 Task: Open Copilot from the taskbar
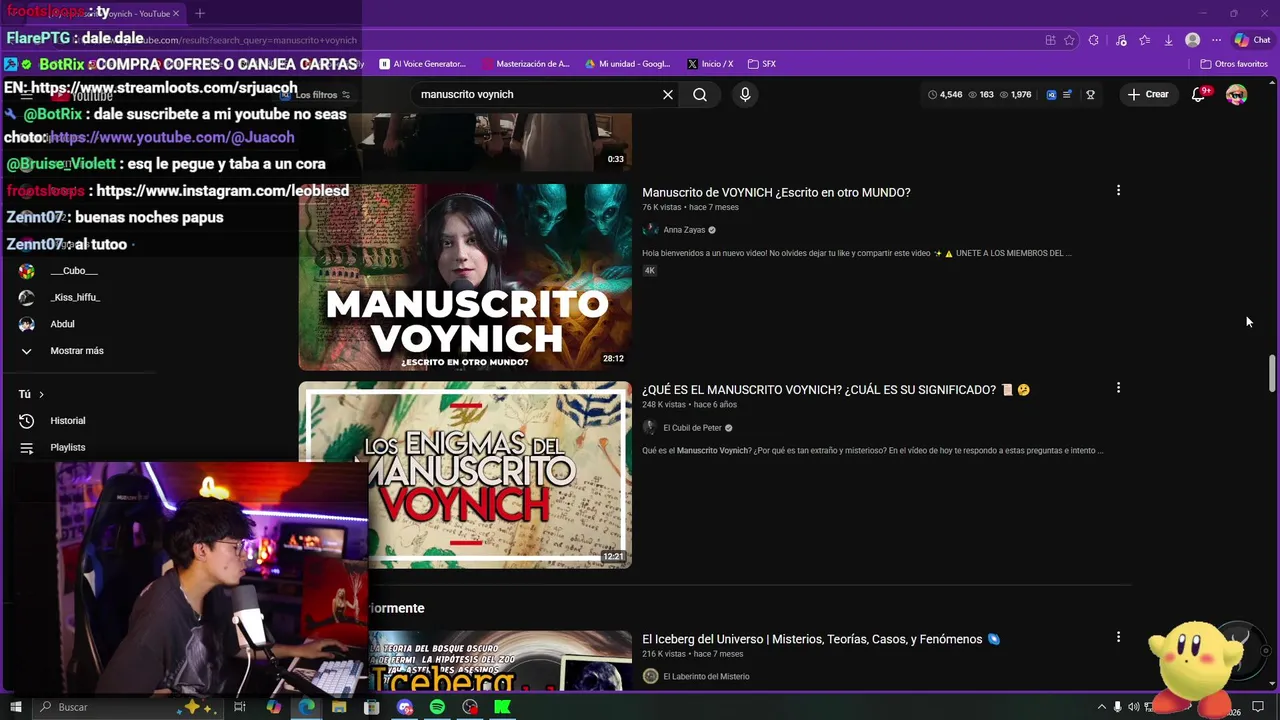click(273, 707)
